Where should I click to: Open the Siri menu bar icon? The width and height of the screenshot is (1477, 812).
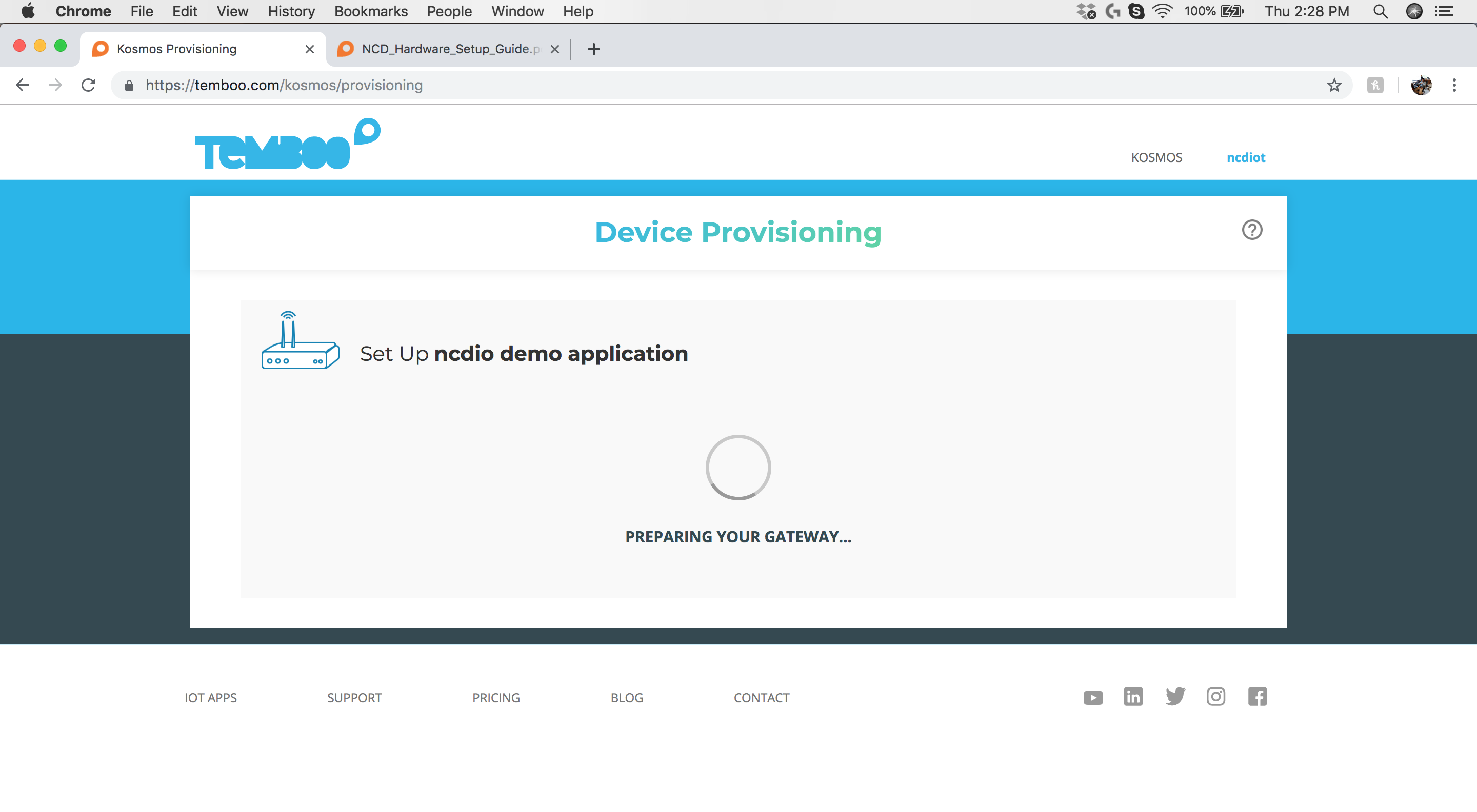click(x=1414, y=11)
